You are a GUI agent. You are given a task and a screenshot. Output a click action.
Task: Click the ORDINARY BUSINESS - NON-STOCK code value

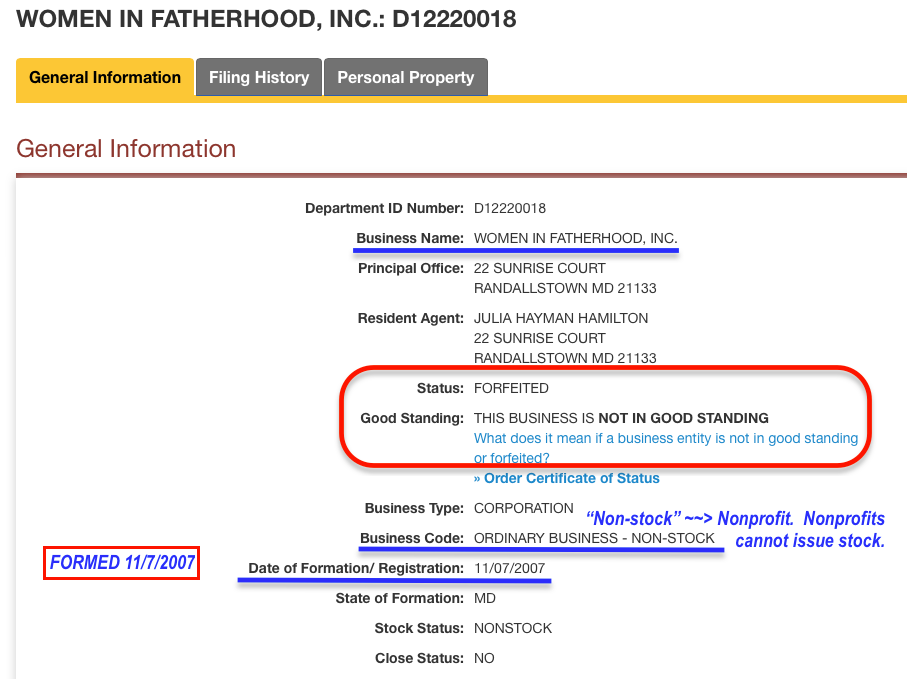coord(594,538)
